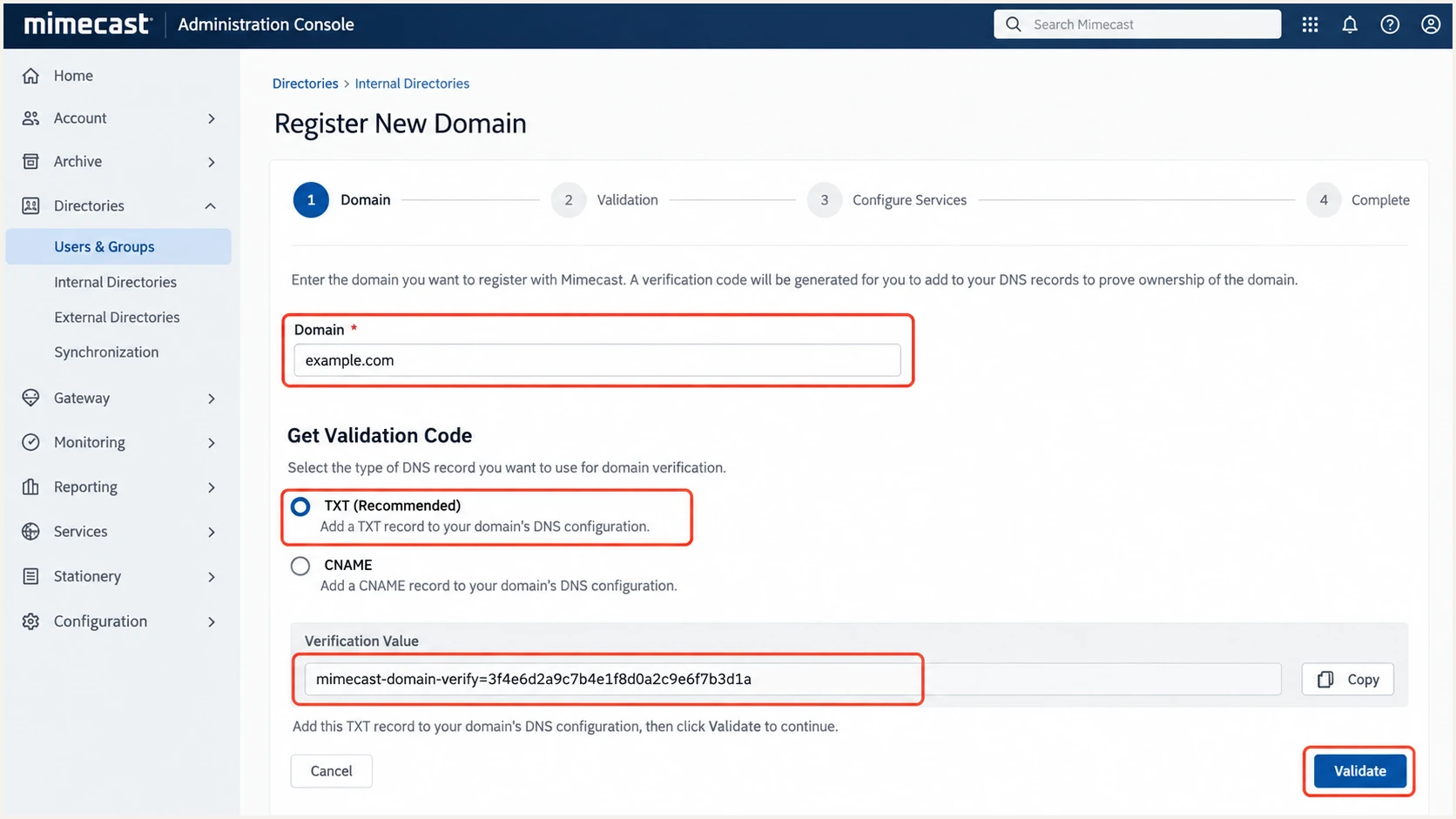Click the Search Mimecast box
Image resolution: width=1456 pixels, height=819 pixels.
tap(1137, 24)
